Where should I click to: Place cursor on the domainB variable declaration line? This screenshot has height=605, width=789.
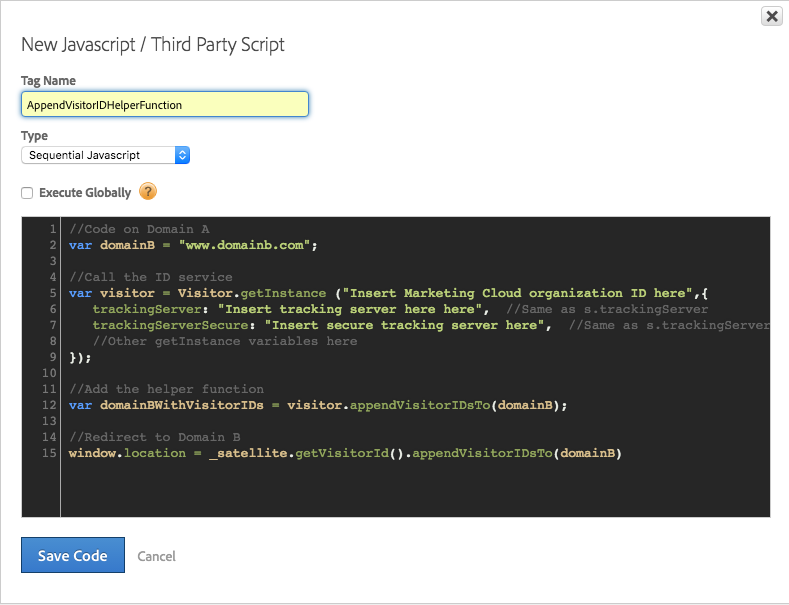193,246
